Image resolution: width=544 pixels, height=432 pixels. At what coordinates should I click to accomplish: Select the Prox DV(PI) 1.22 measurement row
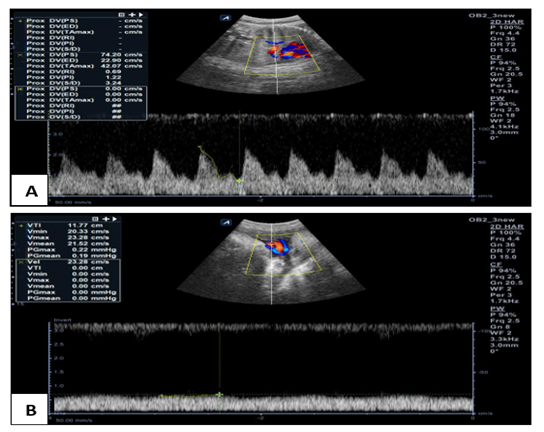coord(81,77)
